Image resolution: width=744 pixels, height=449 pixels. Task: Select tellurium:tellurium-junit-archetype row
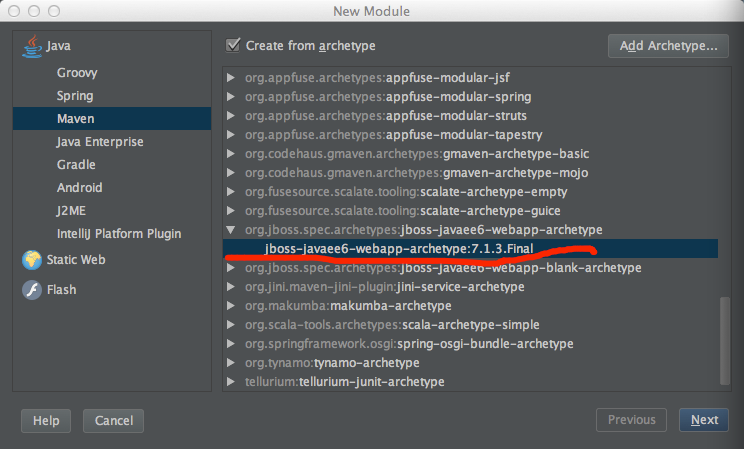coord(344,382)
